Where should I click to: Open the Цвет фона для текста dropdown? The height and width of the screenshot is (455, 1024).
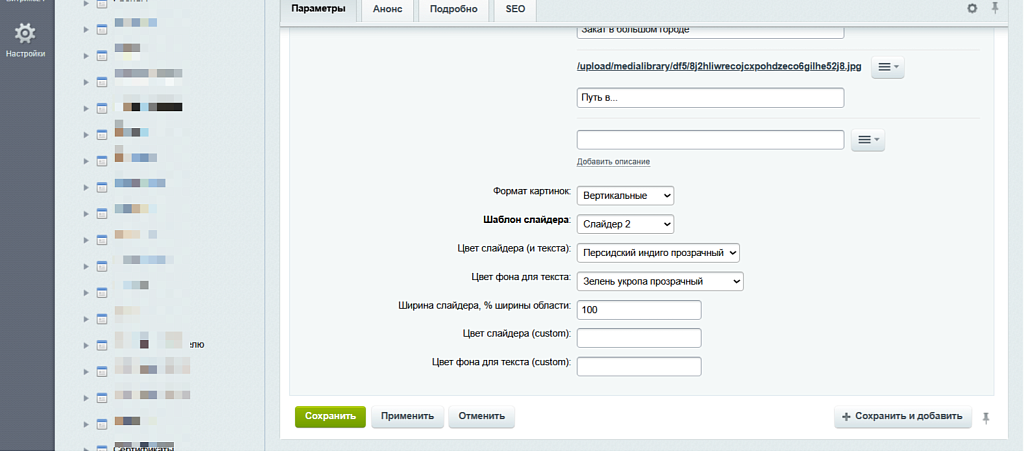[660, 282]
